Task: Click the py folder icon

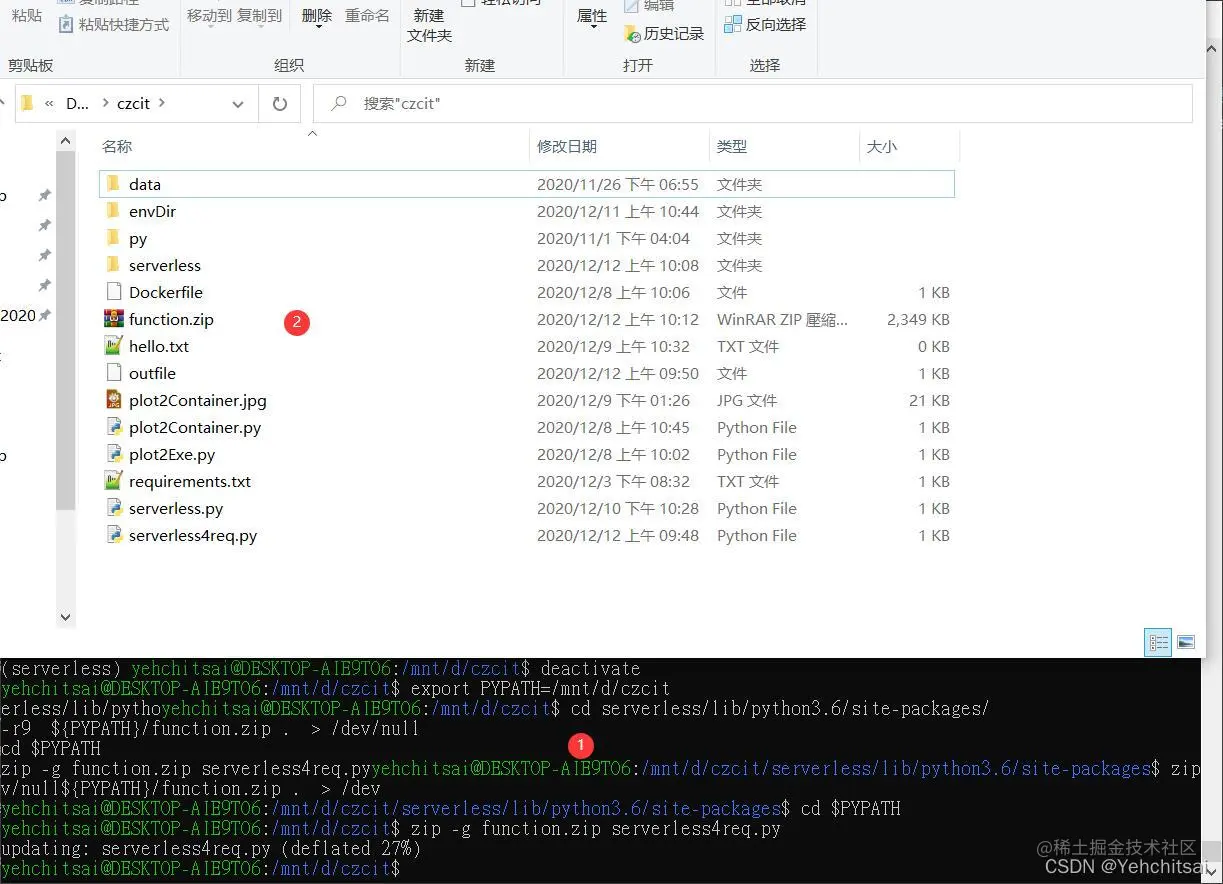Action: click(x=113, y=238)
